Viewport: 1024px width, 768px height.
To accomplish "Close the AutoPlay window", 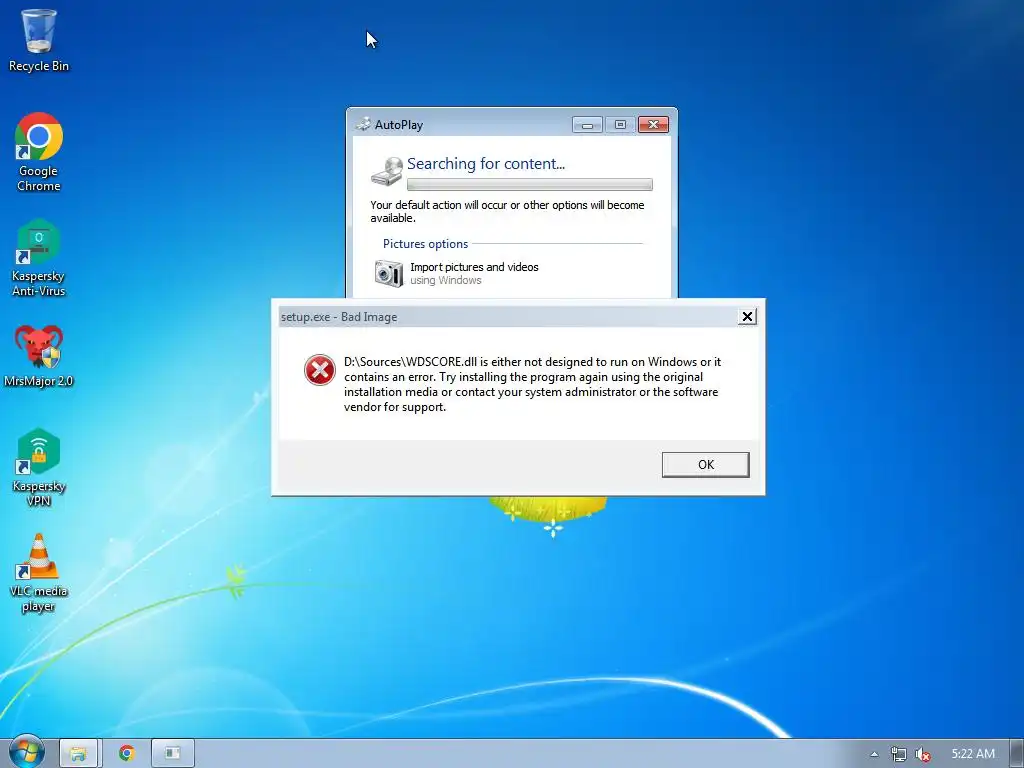I will (x=653, y=125).
